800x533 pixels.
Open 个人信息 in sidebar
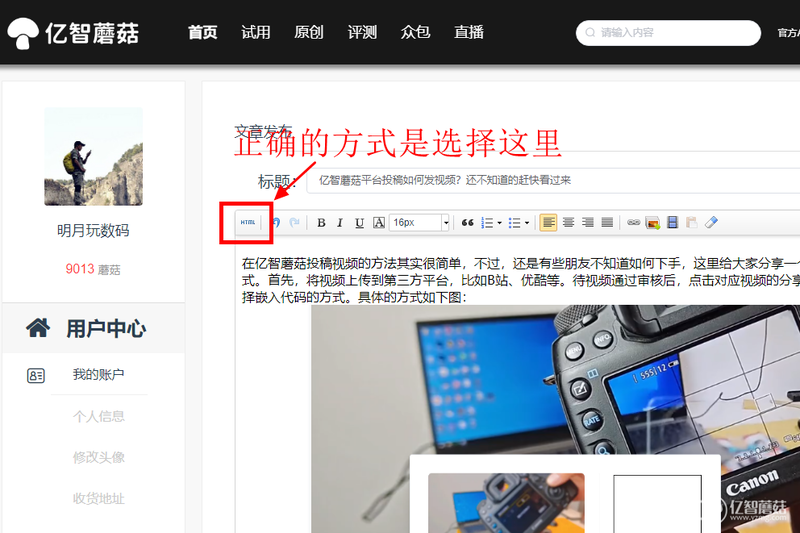[98, 416]
